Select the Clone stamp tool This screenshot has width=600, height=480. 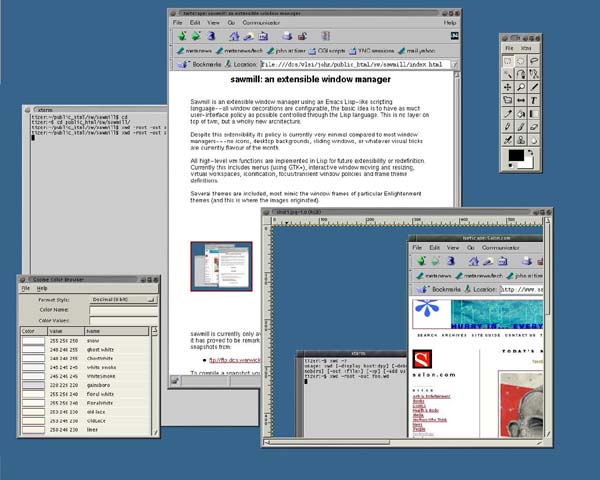coord(521,140)
